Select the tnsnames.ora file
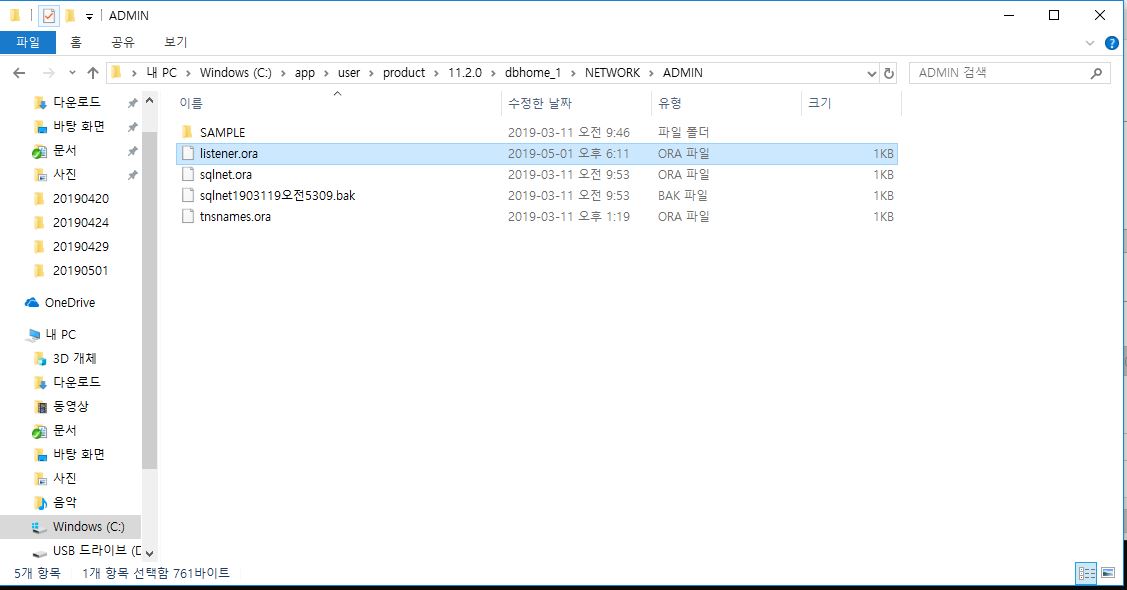This screenshot has width=1127, height=590. coord(234,216)
